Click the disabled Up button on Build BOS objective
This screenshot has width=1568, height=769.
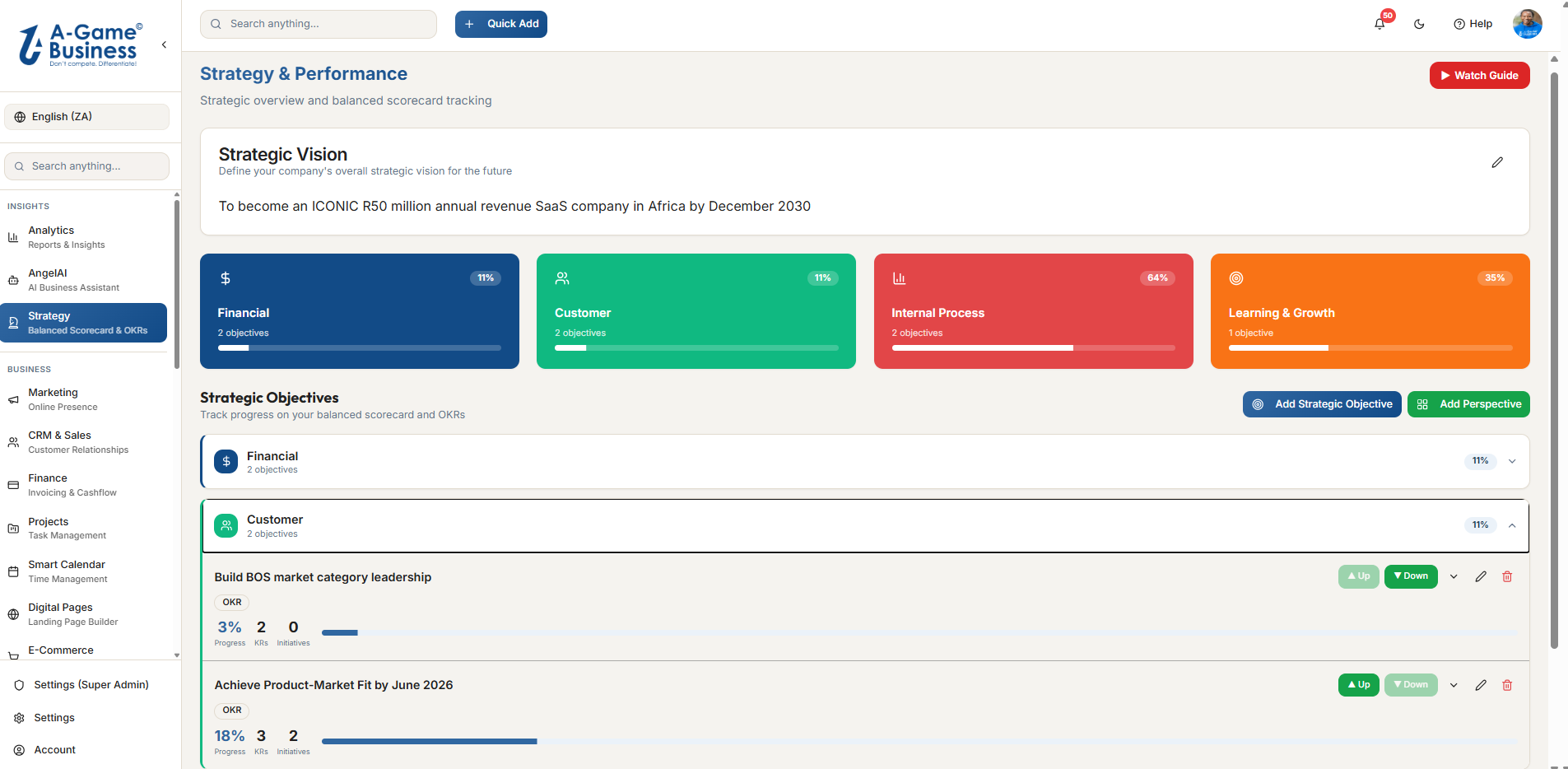pyautogui.click(x=1359, y=576)
